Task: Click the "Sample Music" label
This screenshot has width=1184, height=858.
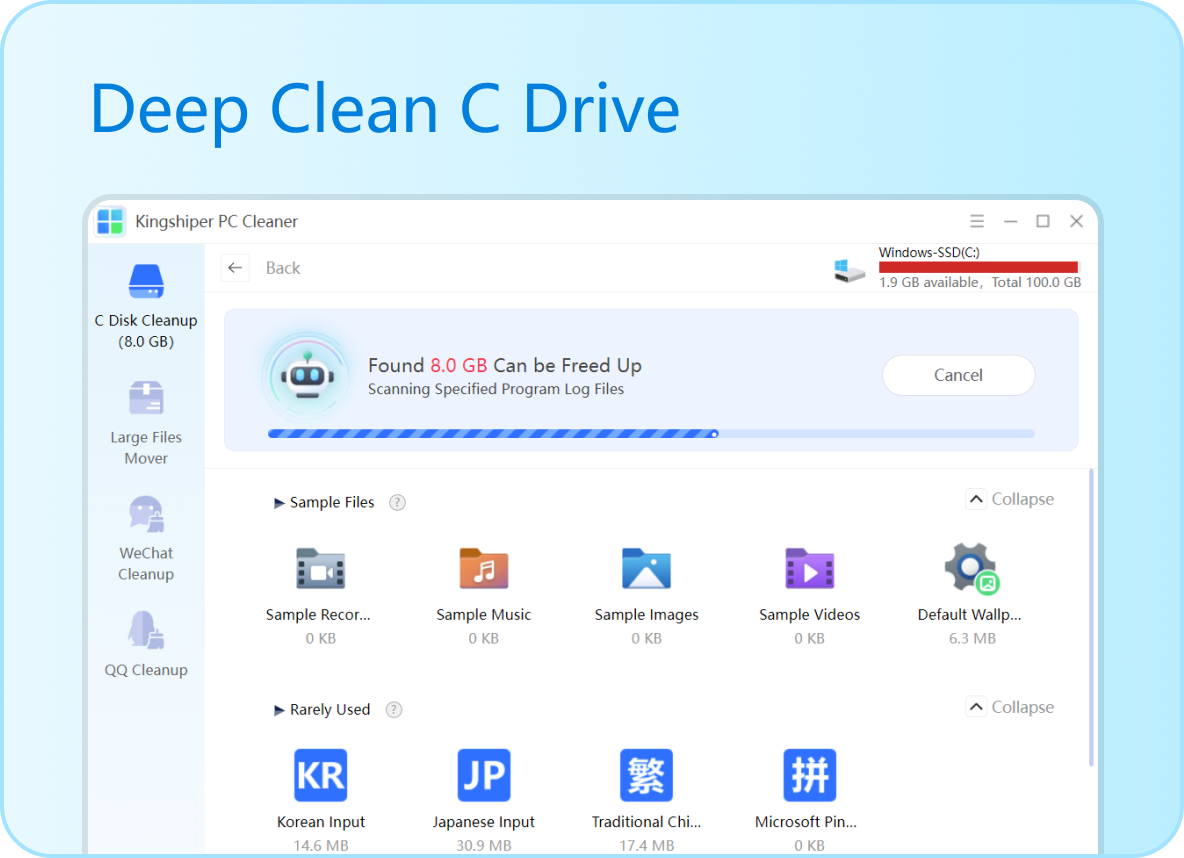Action: point(484,615)
